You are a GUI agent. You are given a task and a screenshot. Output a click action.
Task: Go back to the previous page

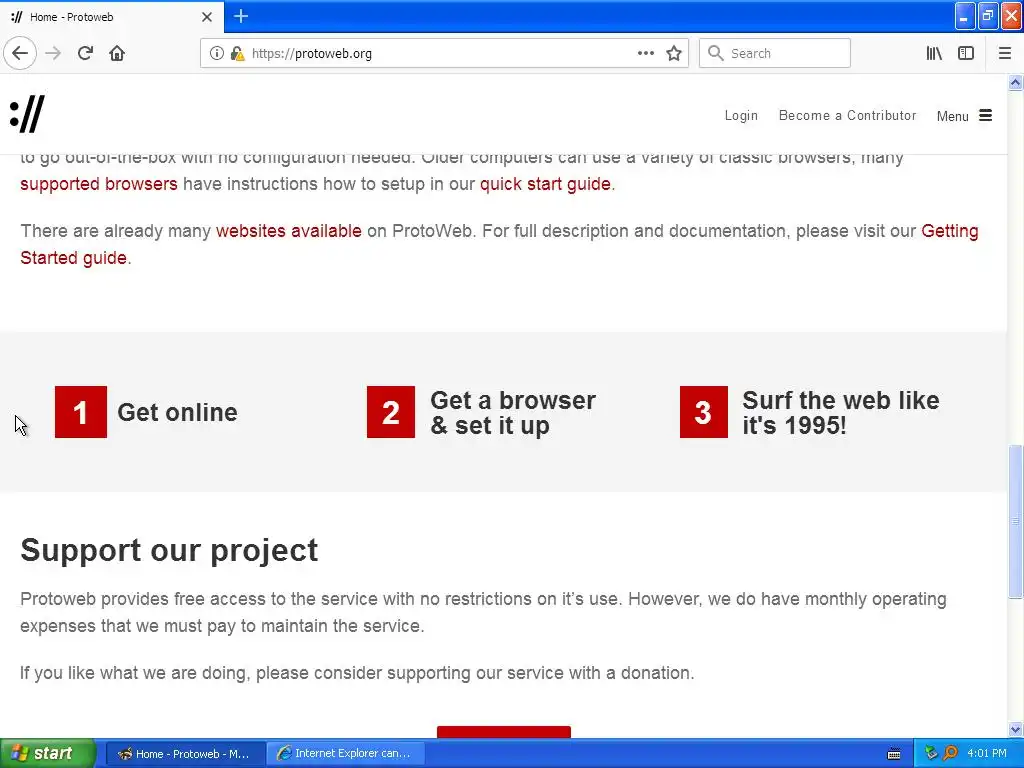[x=20, y=53]
